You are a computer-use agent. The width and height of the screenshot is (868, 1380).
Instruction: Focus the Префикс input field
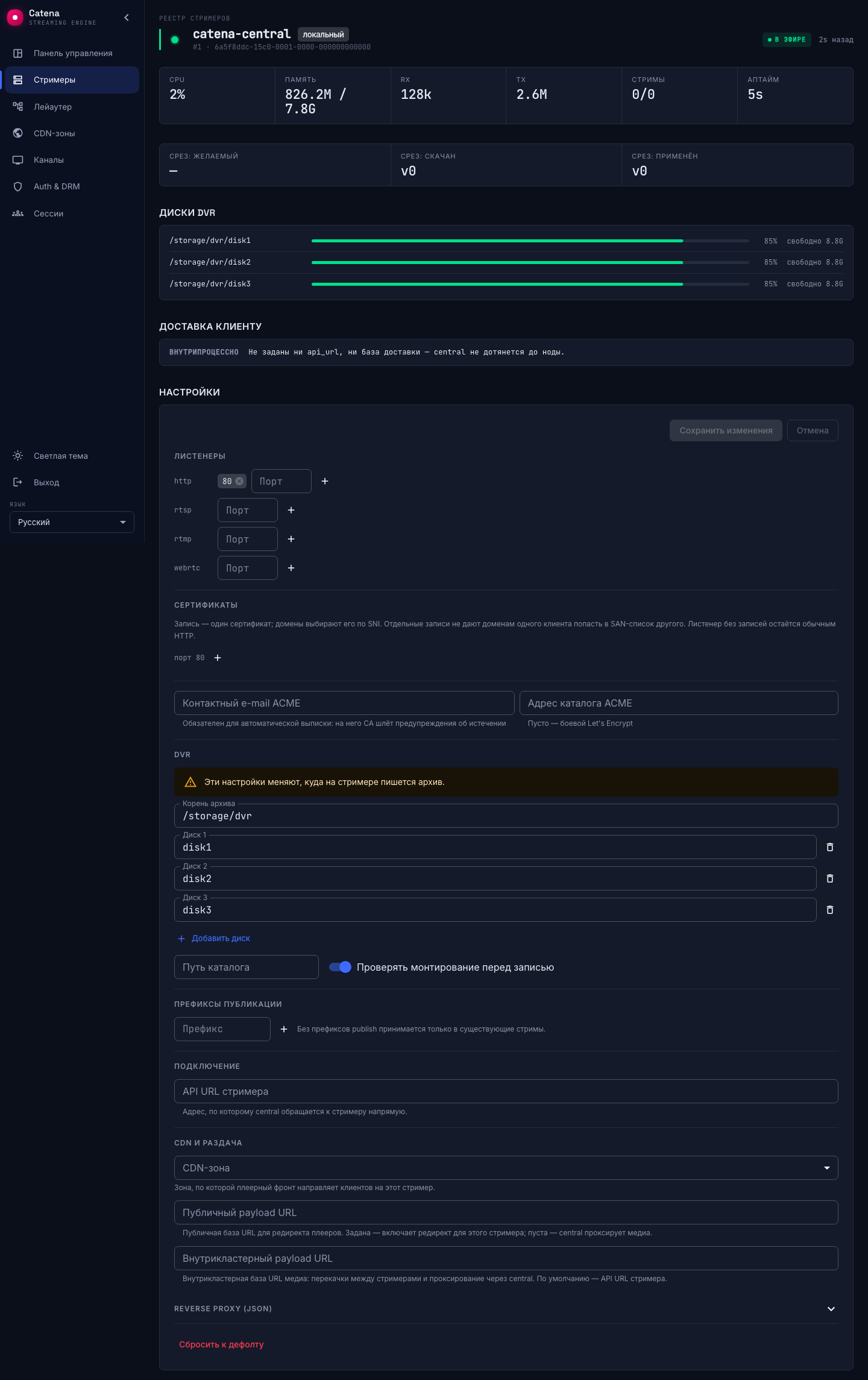[222, 1029]
